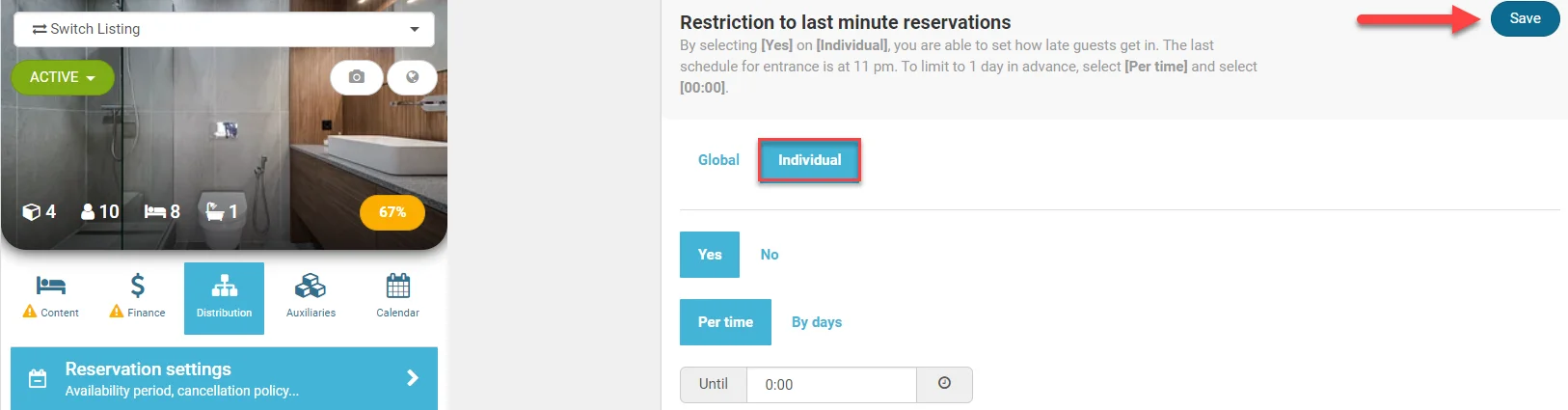
Task: Click the camera photo icon button
Action: coord(357,77)
